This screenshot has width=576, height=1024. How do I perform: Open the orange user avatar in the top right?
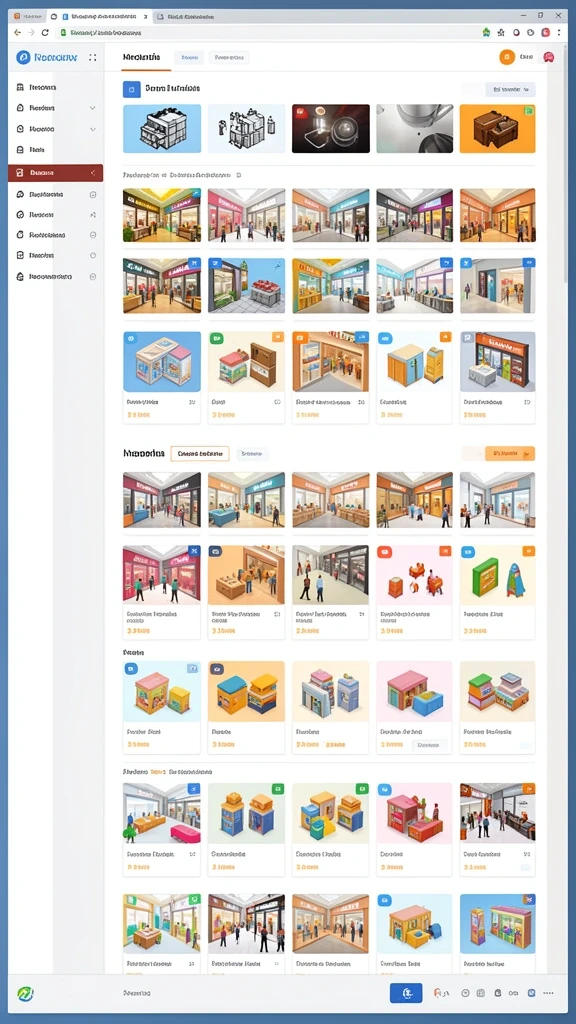[507, 57]
